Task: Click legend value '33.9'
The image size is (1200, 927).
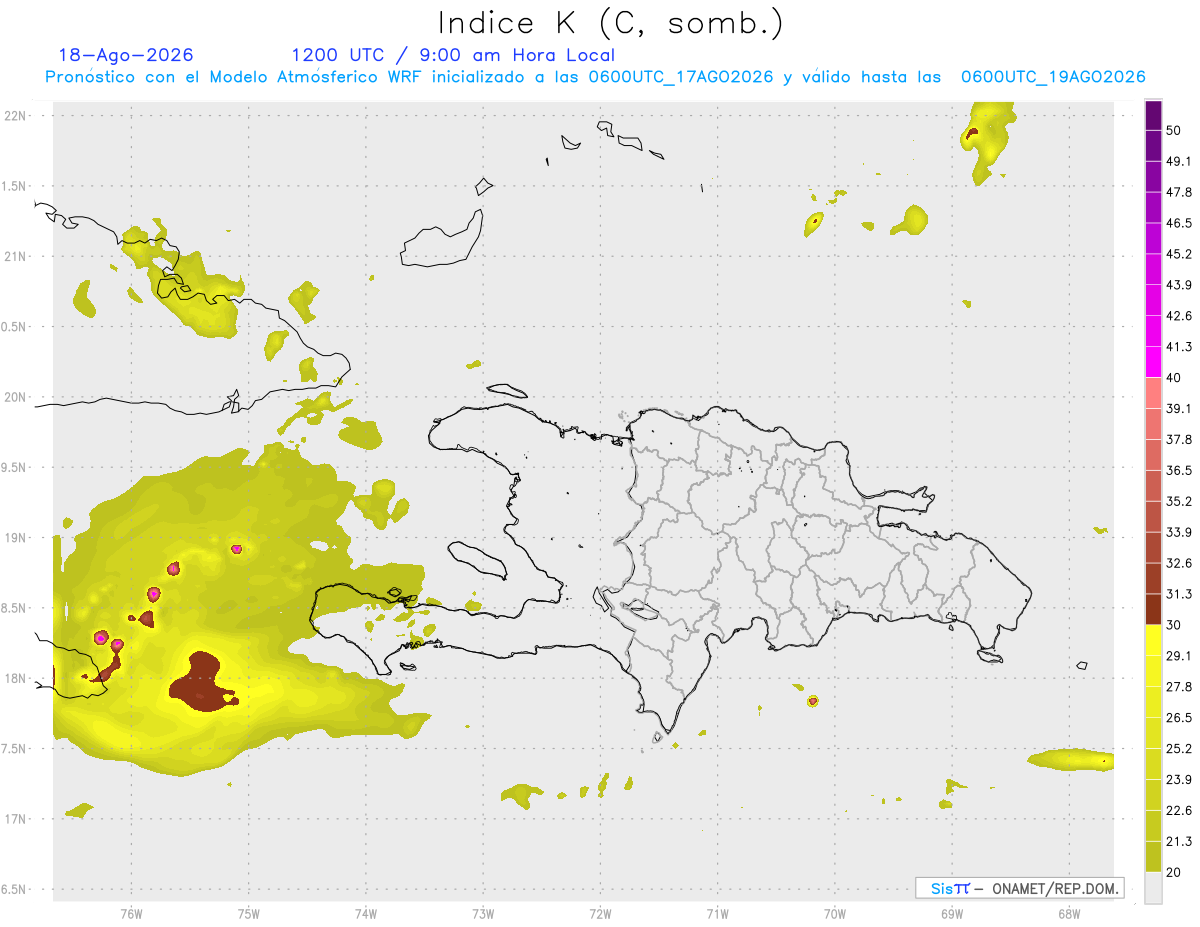Action: click(1180, 532)
